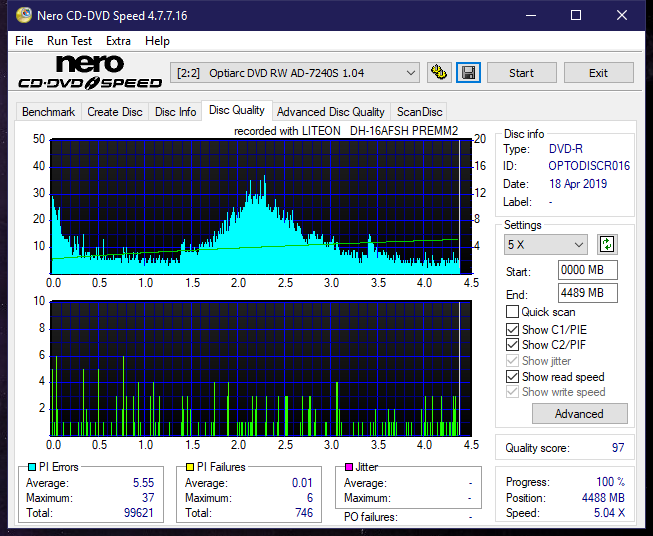The height and width of the screenshot is (536, 653).
Task: Toggle the Show jitter checkbox
Action: [x=512, y=361]
